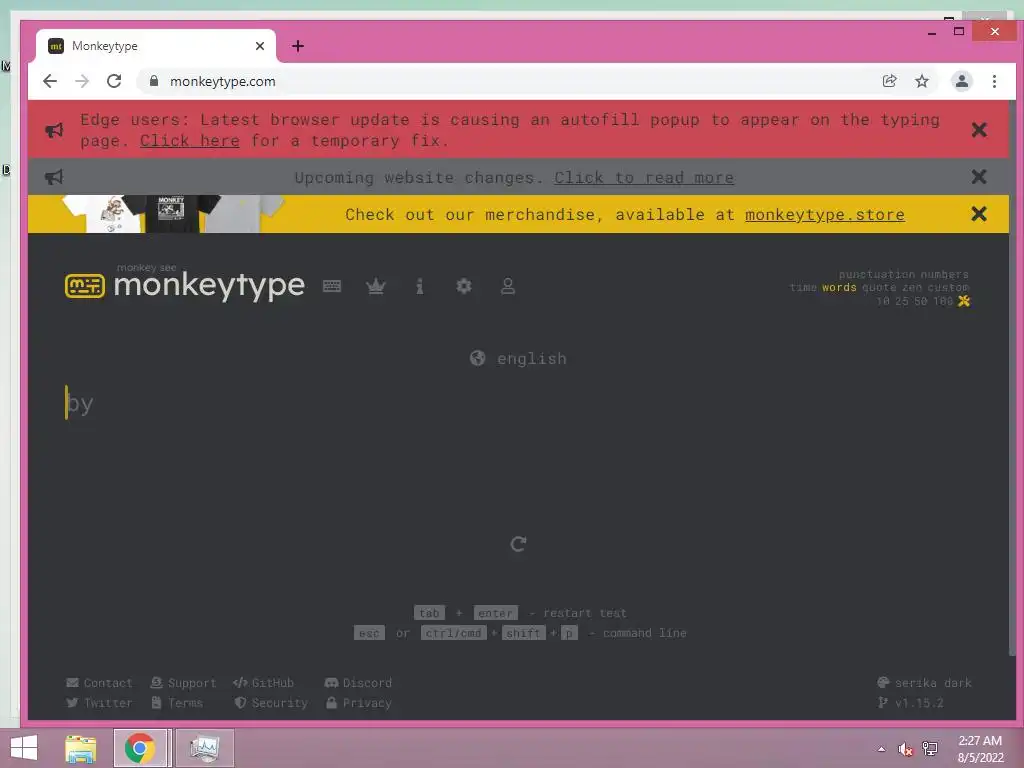The image size is (1024, 768).
Task: Open Terms footer link
Action: (x=177, y=703)
